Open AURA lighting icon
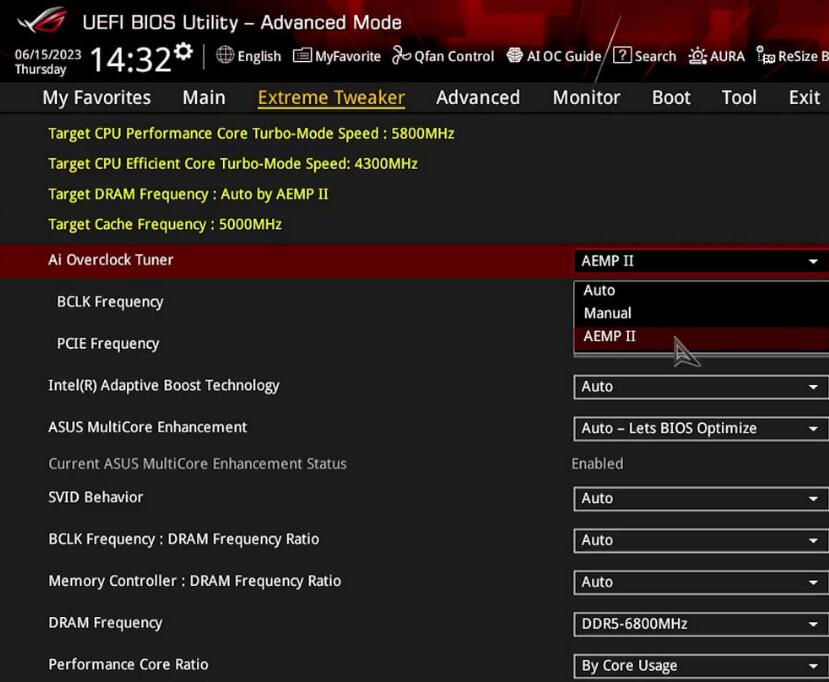This screenshot has height=682, width=829. [697, 56]
